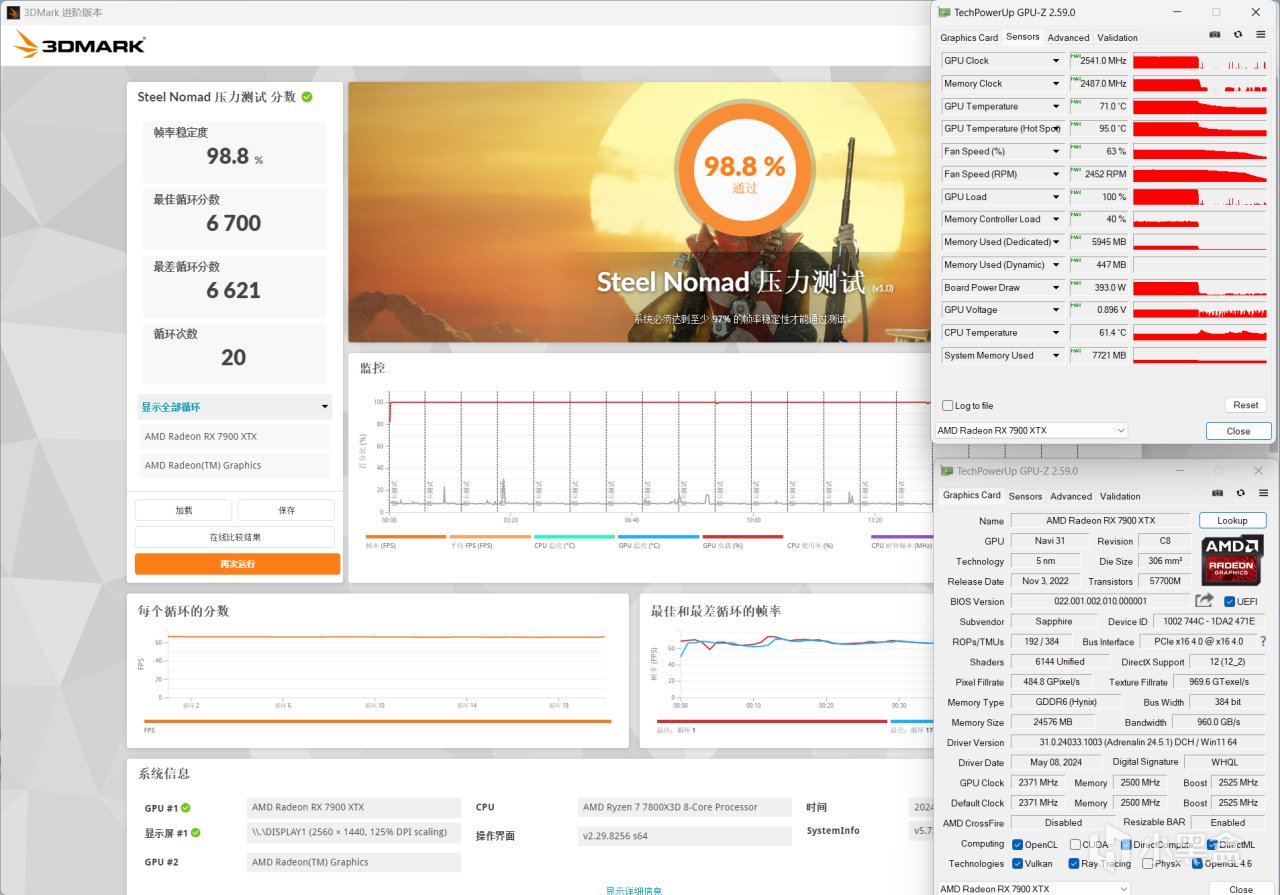
Task: Toggle the Log to file checkbox
Action: pos(947,406)
